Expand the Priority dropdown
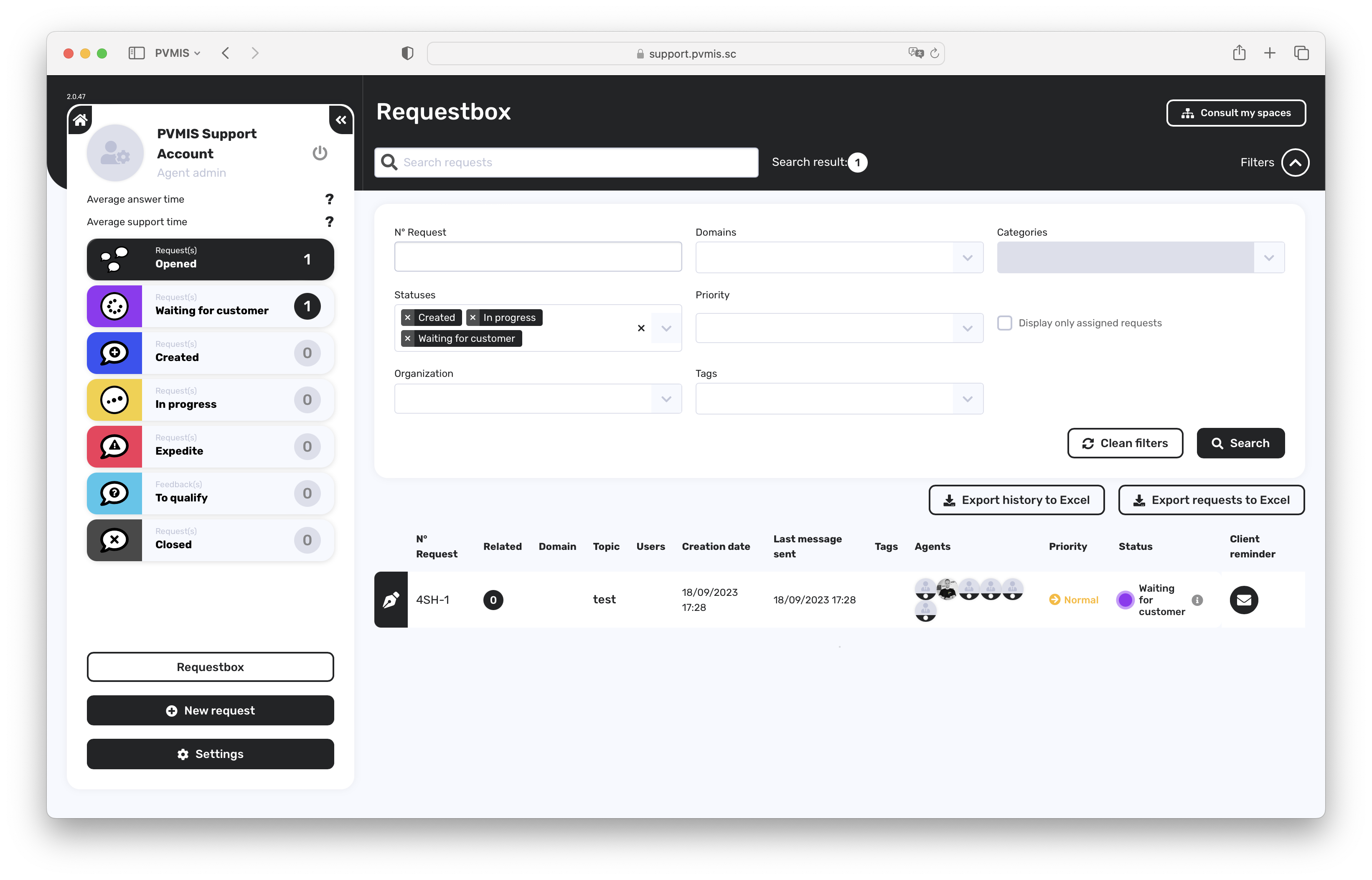Viewport: 1372px width, 880px height. 967,328
